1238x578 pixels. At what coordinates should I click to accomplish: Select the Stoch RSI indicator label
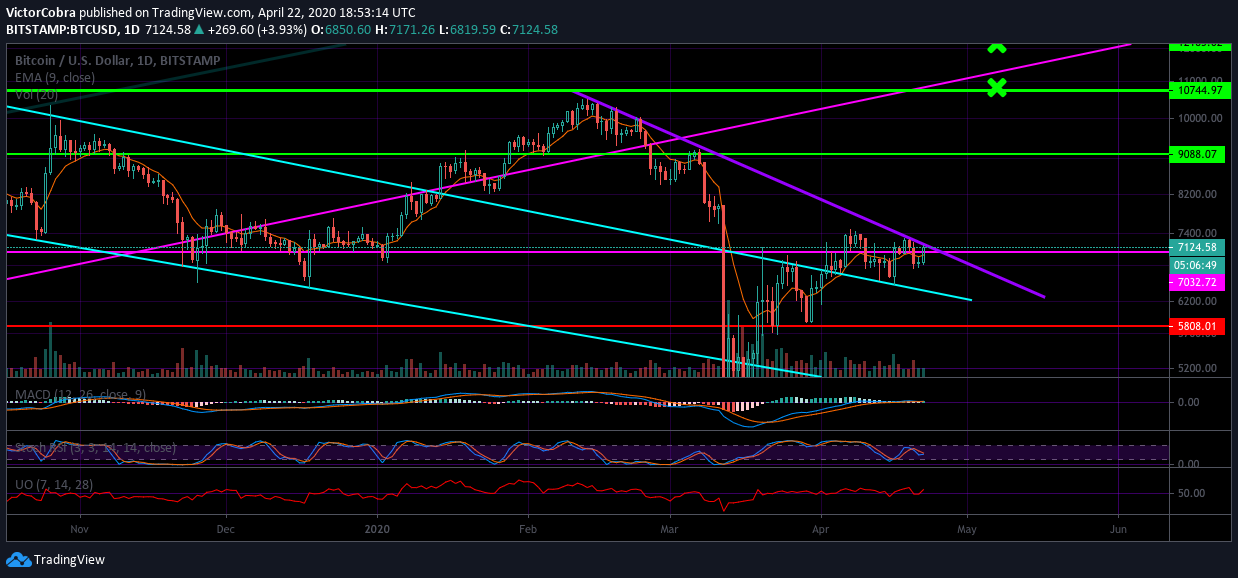coord(95,448)
